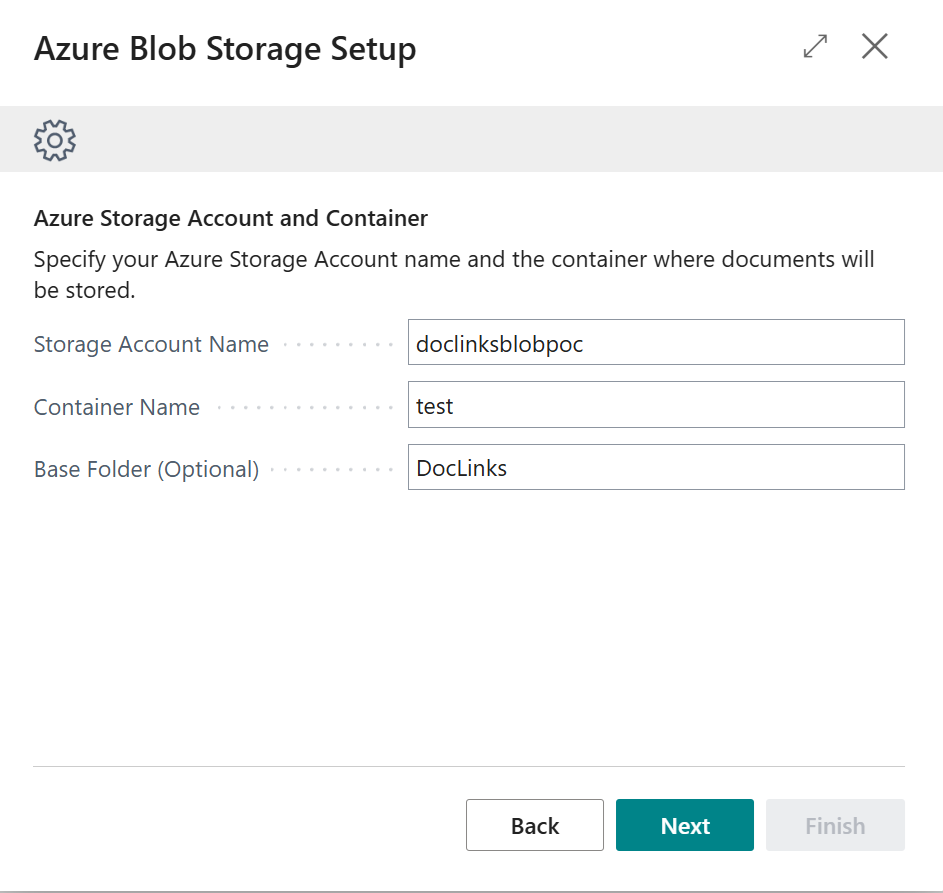
Task: Expand the dialog with the double-arrow icon
Action: click(815, 47)
